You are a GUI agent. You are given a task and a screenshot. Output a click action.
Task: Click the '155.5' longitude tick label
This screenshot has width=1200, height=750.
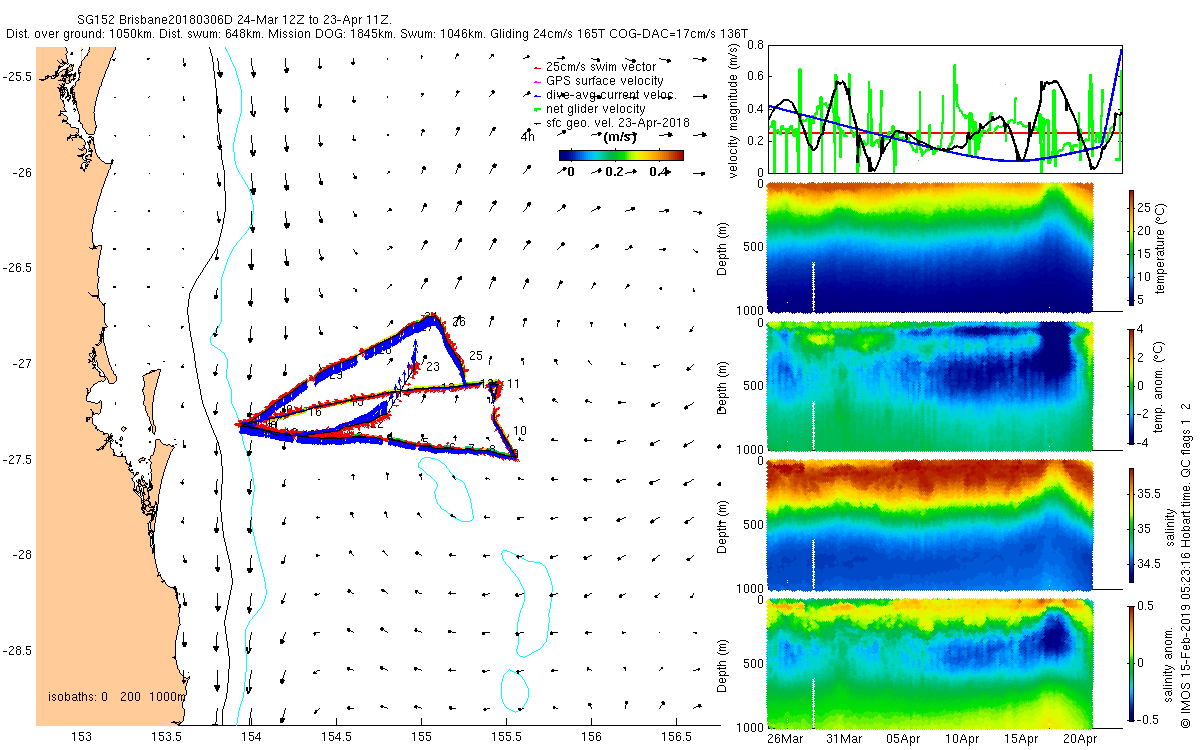(506, 738)
